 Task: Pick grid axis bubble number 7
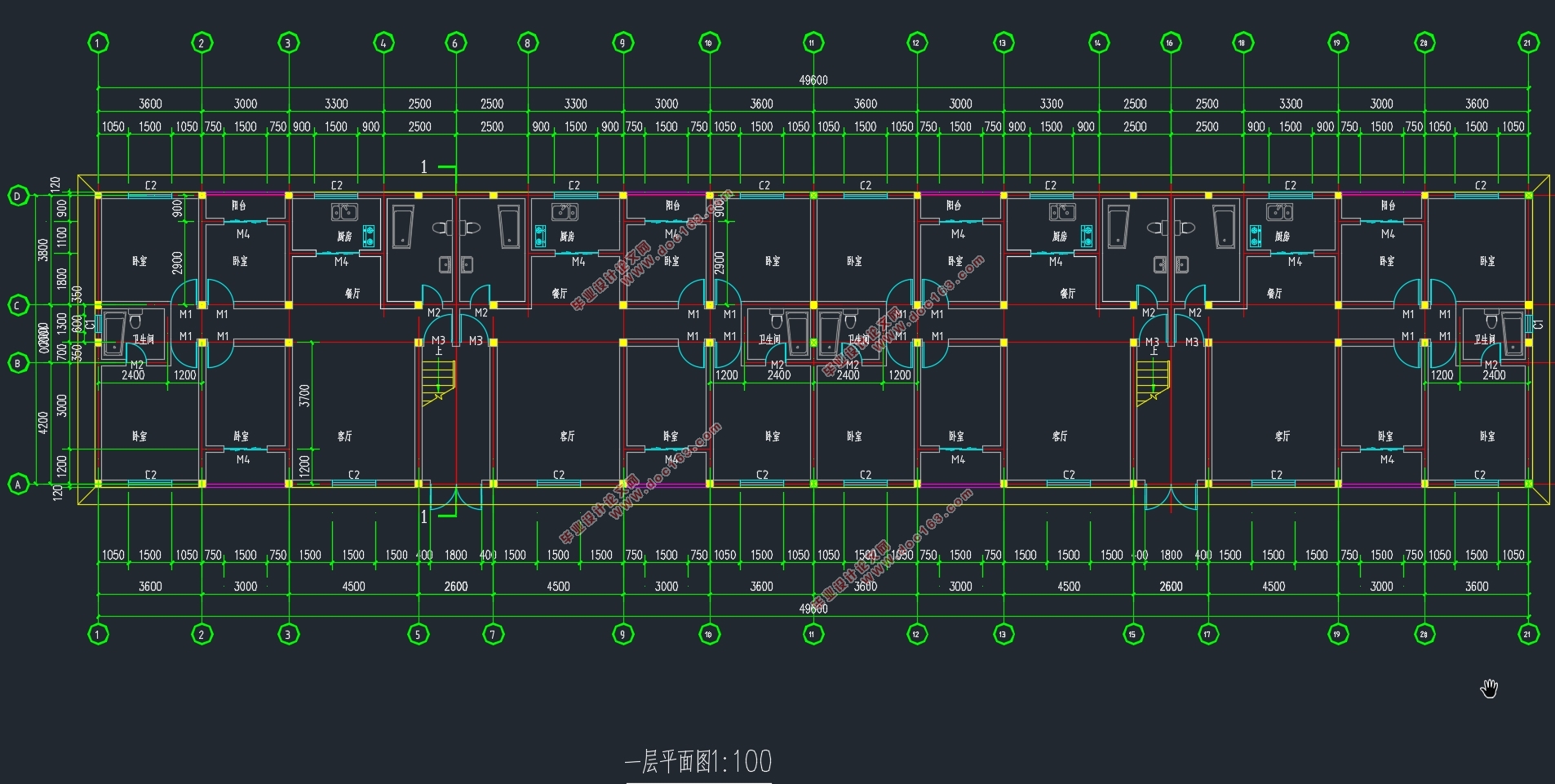(x=493, y=634)
